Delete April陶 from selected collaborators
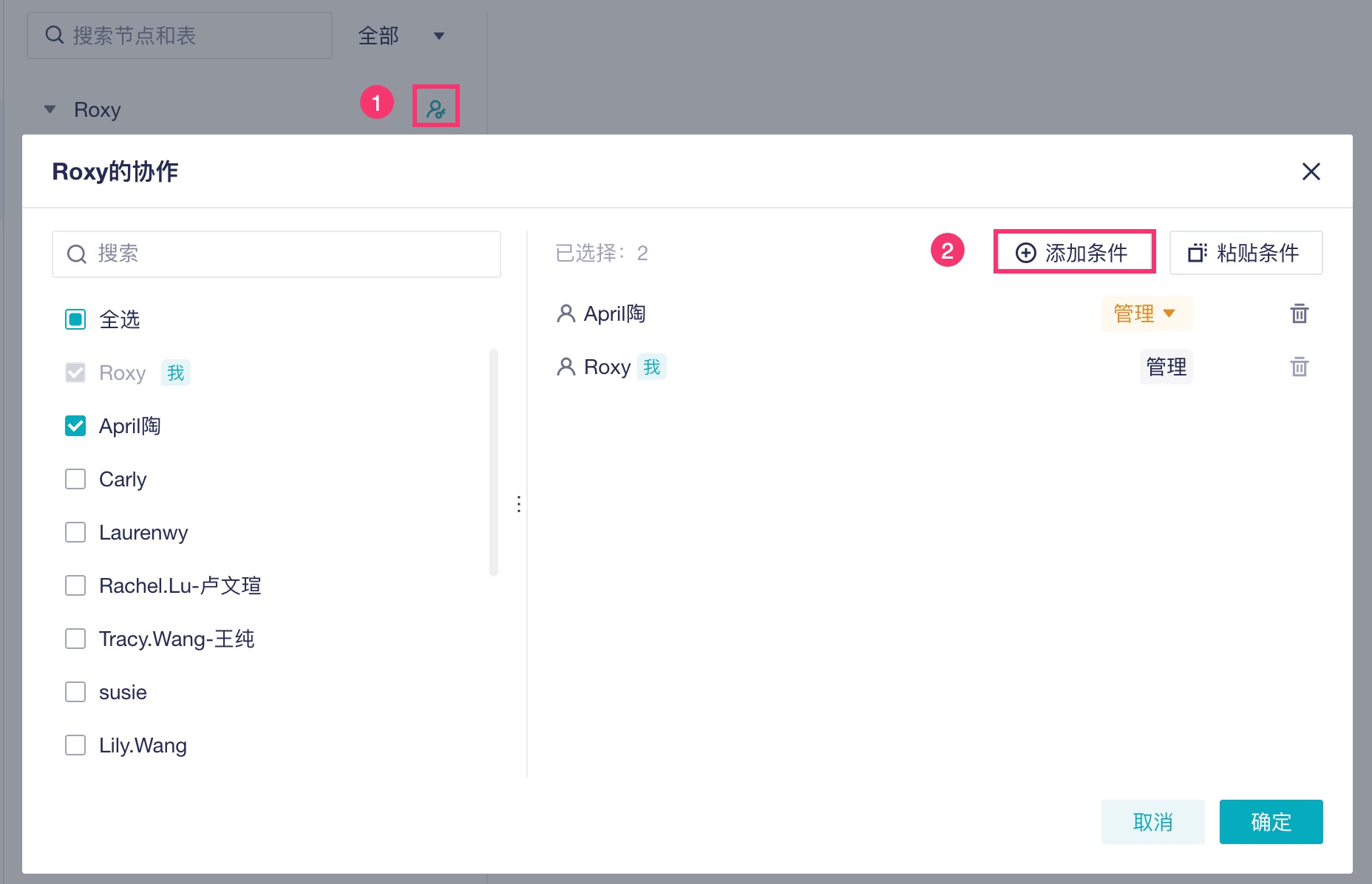 coord(1299,313)
